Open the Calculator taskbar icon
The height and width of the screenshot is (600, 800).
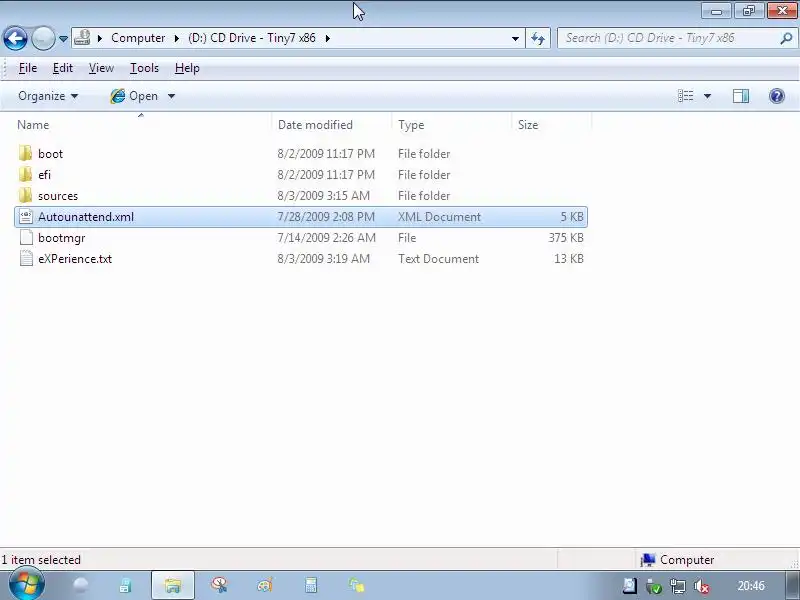pos(311,585)
